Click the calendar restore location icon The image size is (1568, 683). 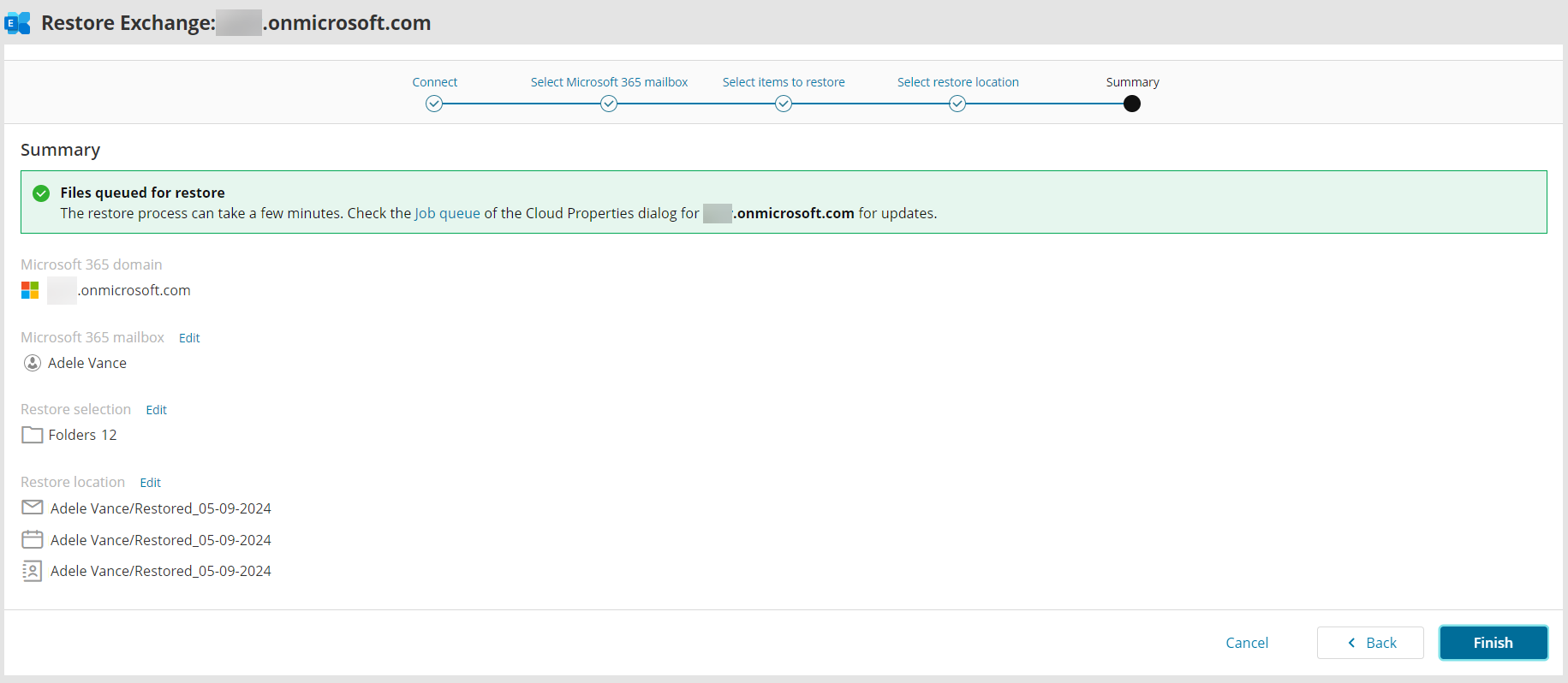click(33, 539)
